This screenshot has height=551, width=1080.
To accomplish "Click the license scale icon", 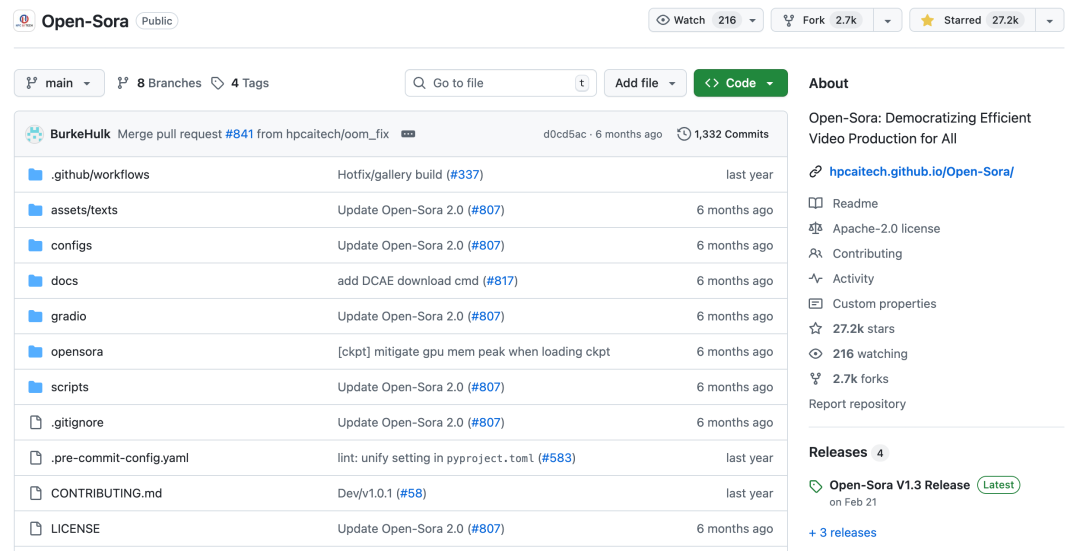I will tap(816, 229).
